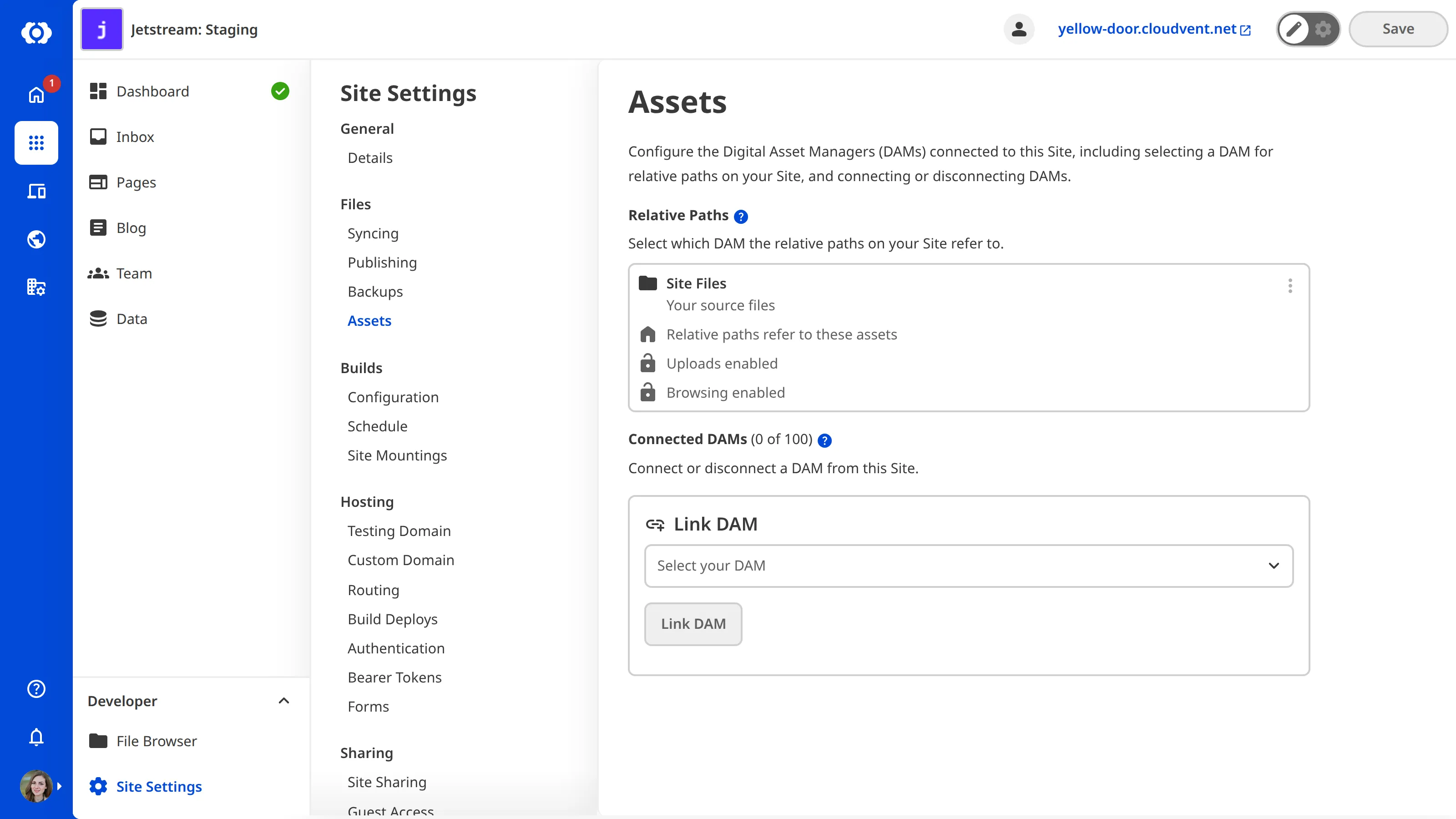Screen dimensions: 1456x819
Task: Click the CloudCannon logo icon
Action: (36, 33)
